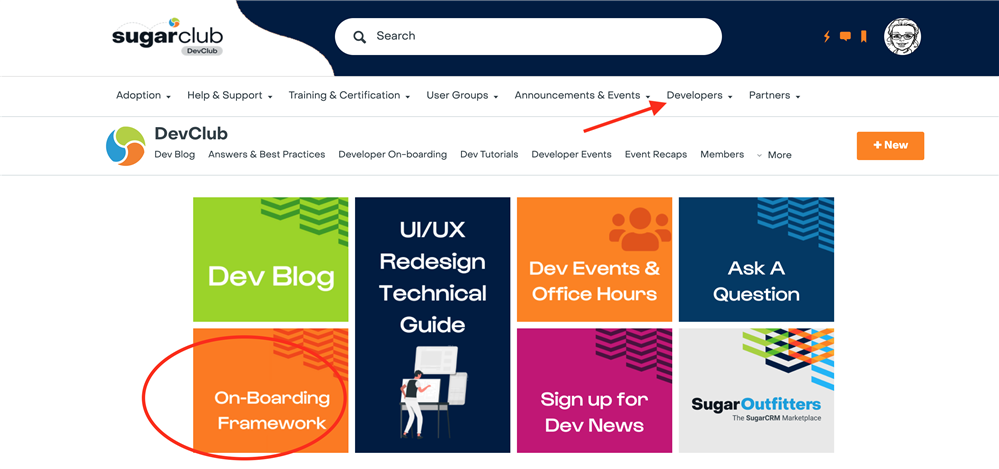Expand the Partners menu
Image resolution: width=999 pixels, height=469 pixels.
pyautogui.click(x=774, y=96)
